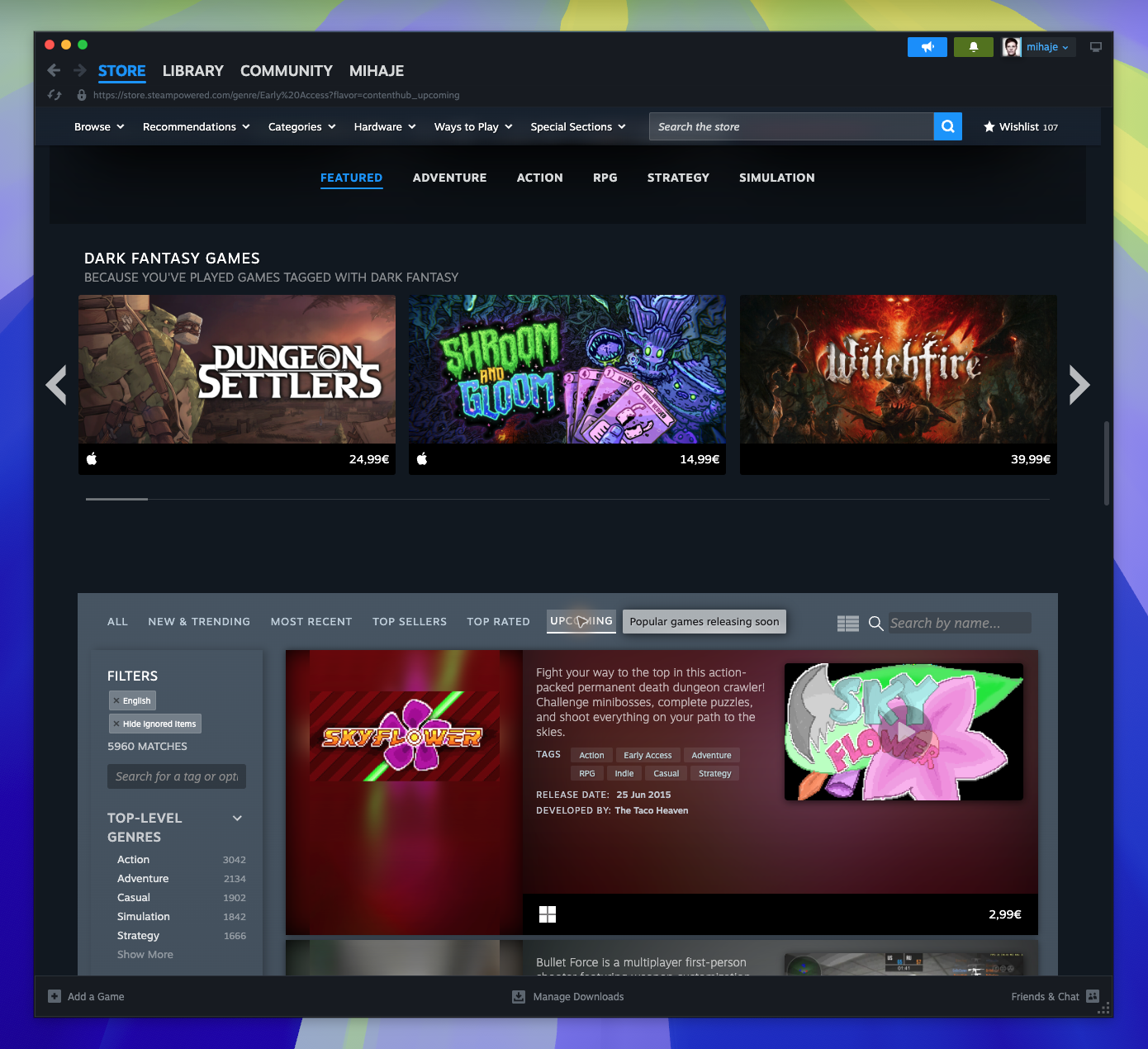Focus the Search for a tag field
Screen dimensions: 1148x1049
(177, 776)
